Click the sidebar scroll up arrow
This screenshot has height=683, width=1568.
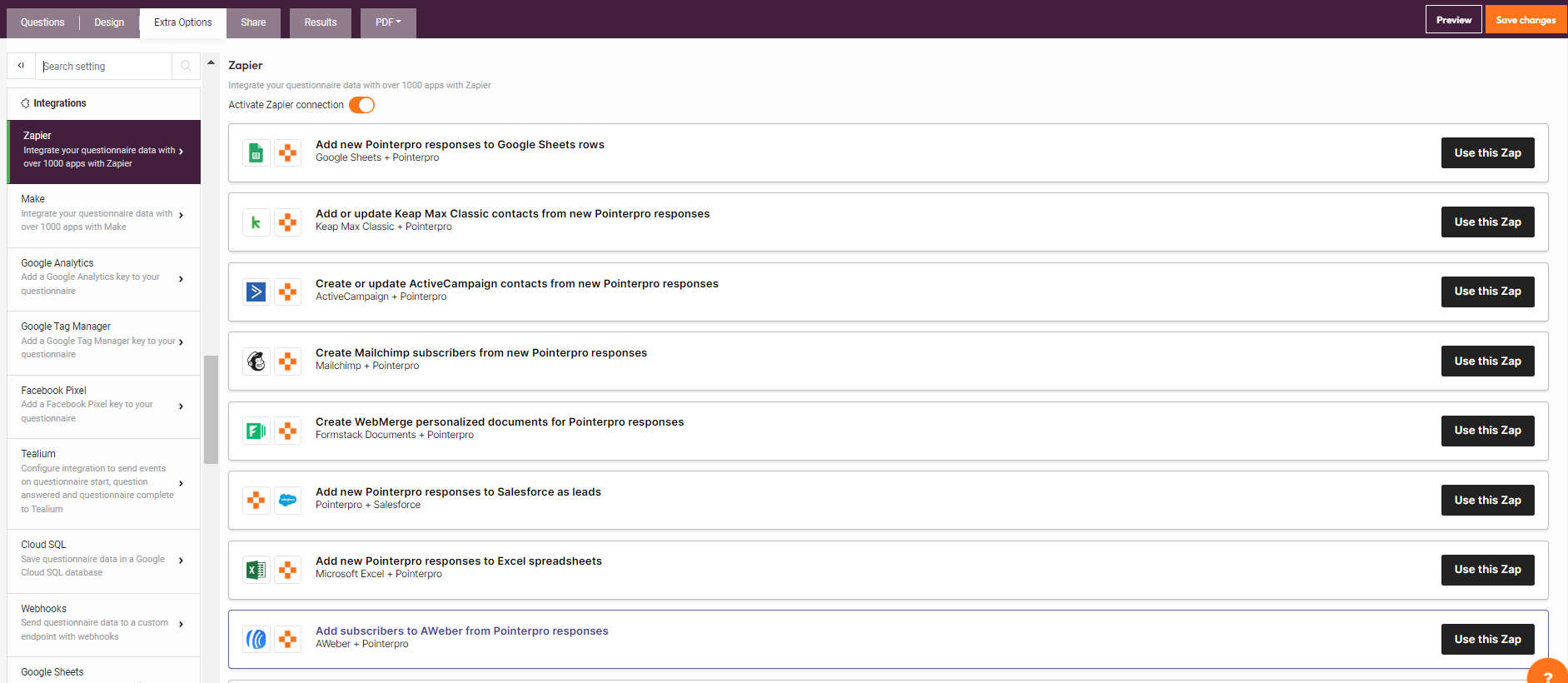tap(212, 62)
